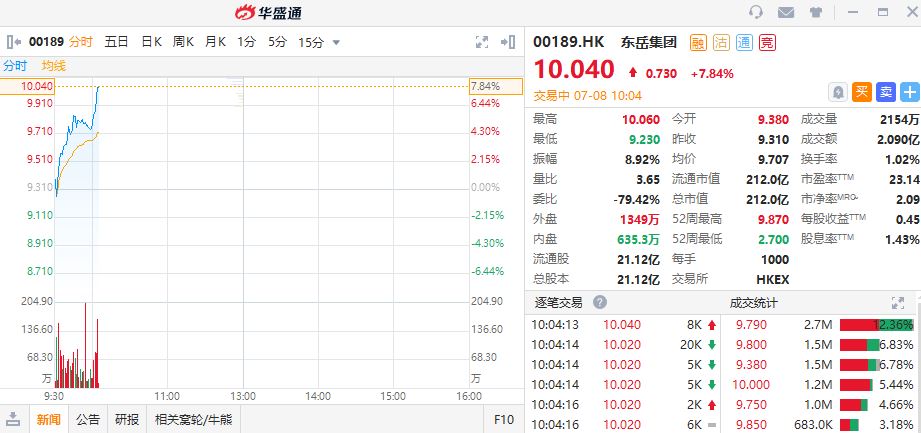
Task: Click the 52周最高 value 9.870
Action: pyautogui.click(x=774, y=219)
